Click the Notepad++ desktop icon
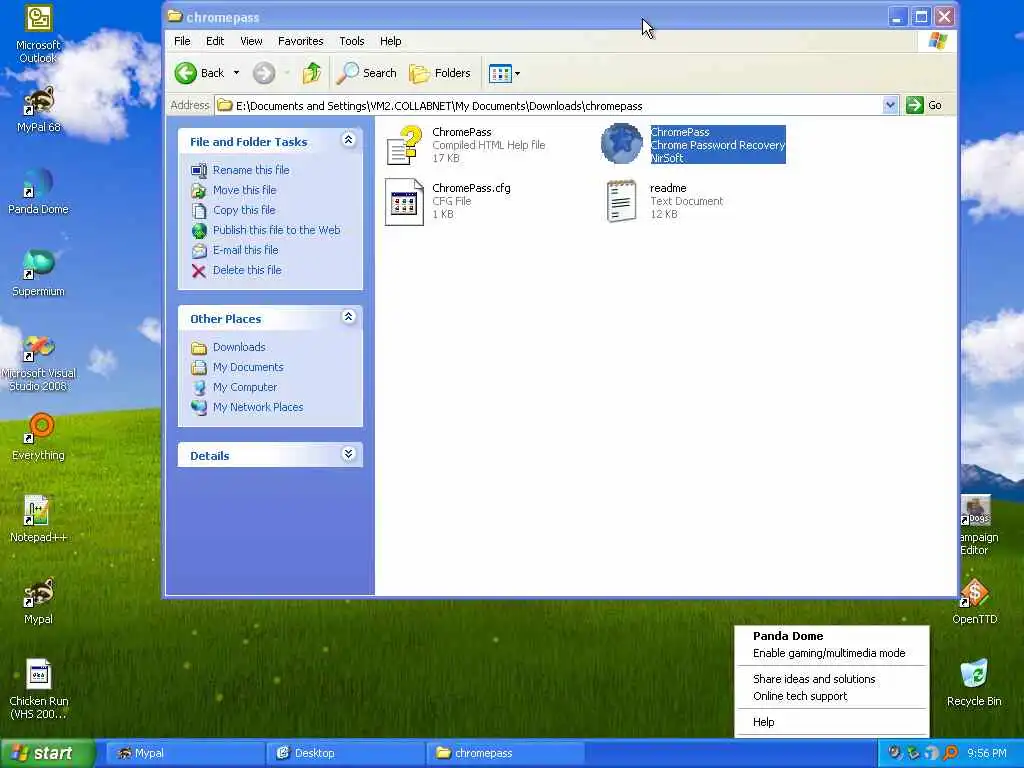Viewport: 1024px width, 768px height. (38, 510)
